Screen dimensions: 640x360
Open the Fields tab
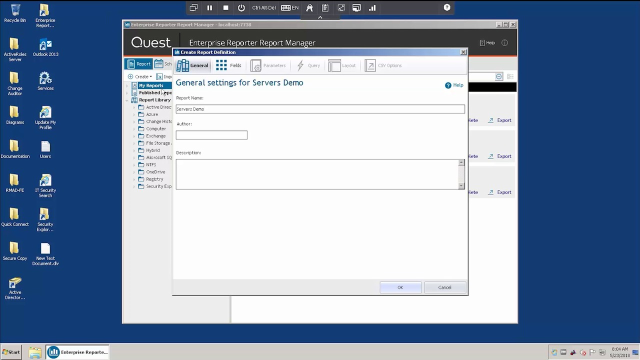[229, 65]
